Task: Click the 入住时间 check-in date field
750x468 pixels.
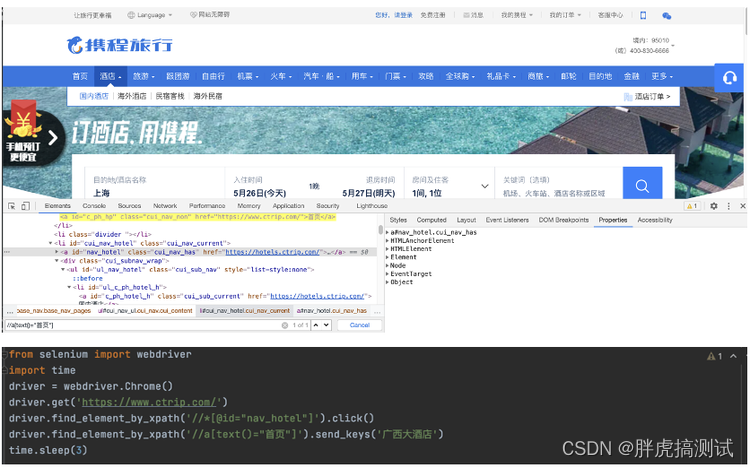Action: [x=260, y=187]
